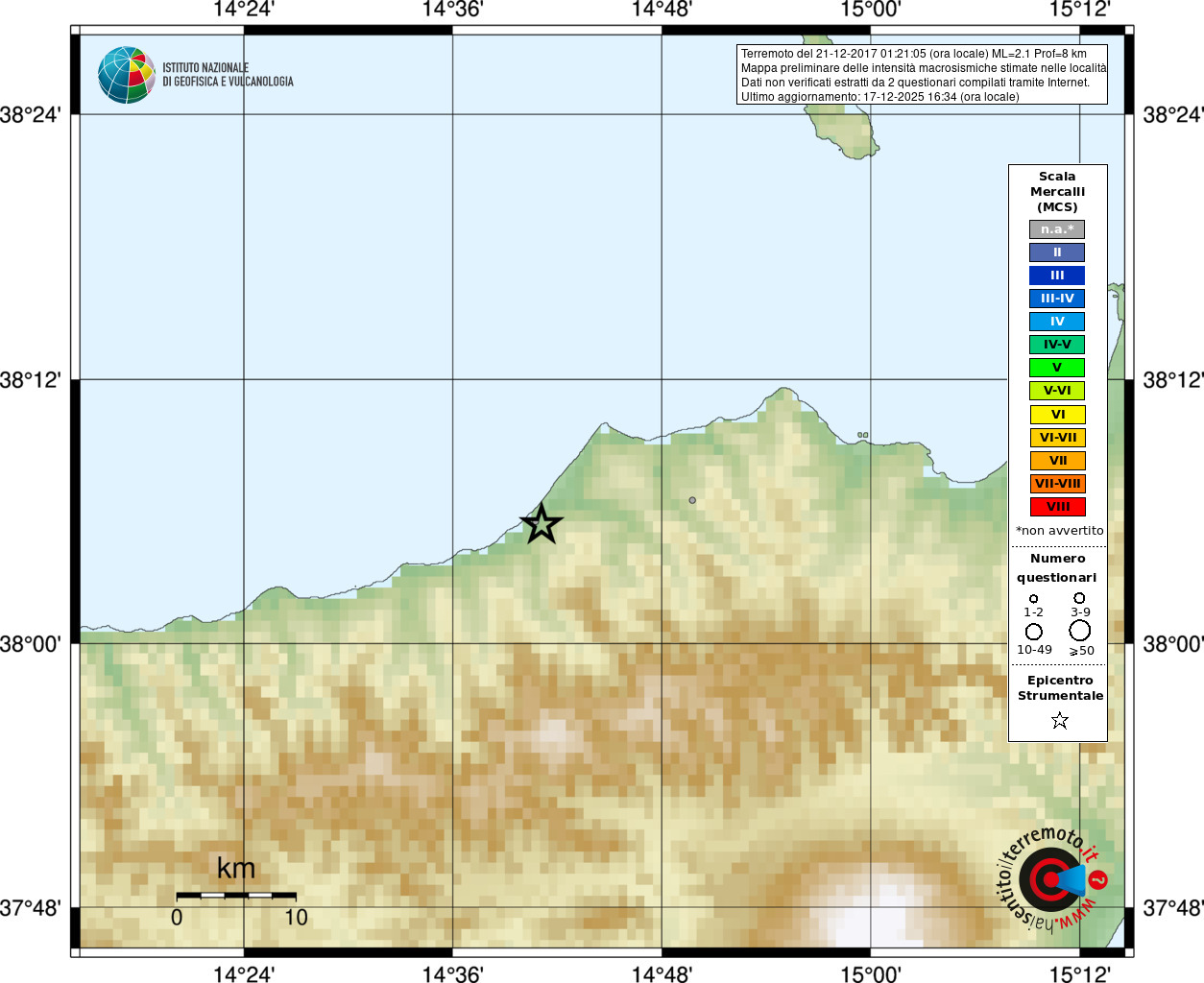The image size is (1204, 983).
Task: Click the left 38°00' latitude label
Action: (31, 643)
